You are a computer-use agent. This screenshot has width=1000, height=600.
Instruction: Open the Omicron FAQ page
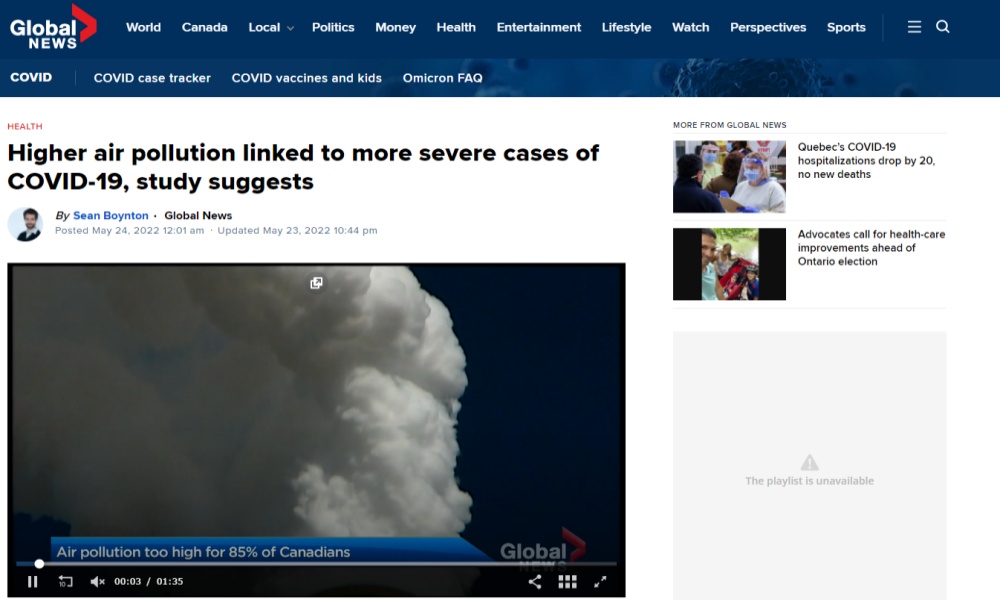(443, 78)
